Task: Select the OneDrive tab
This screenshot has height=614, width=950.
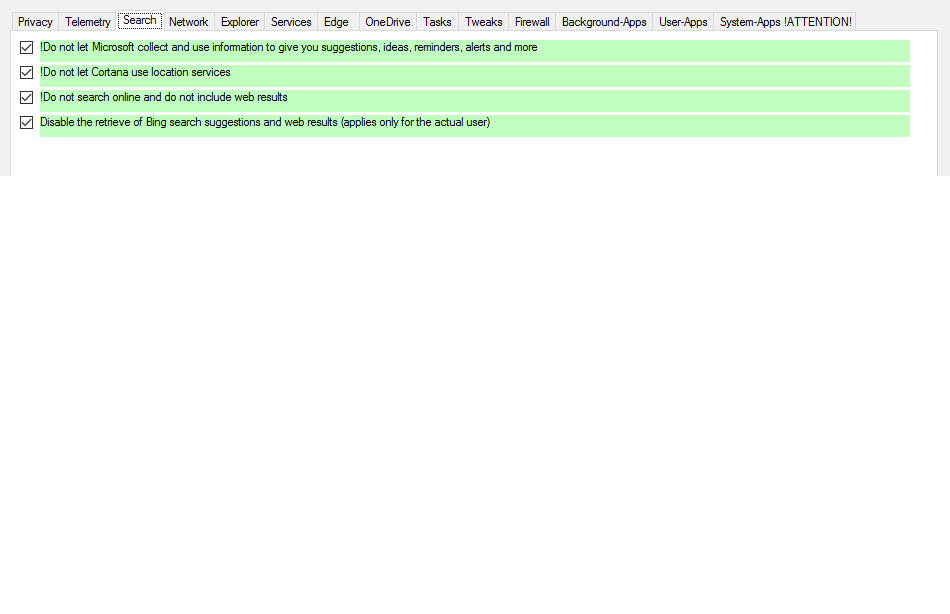Action: 388,22
